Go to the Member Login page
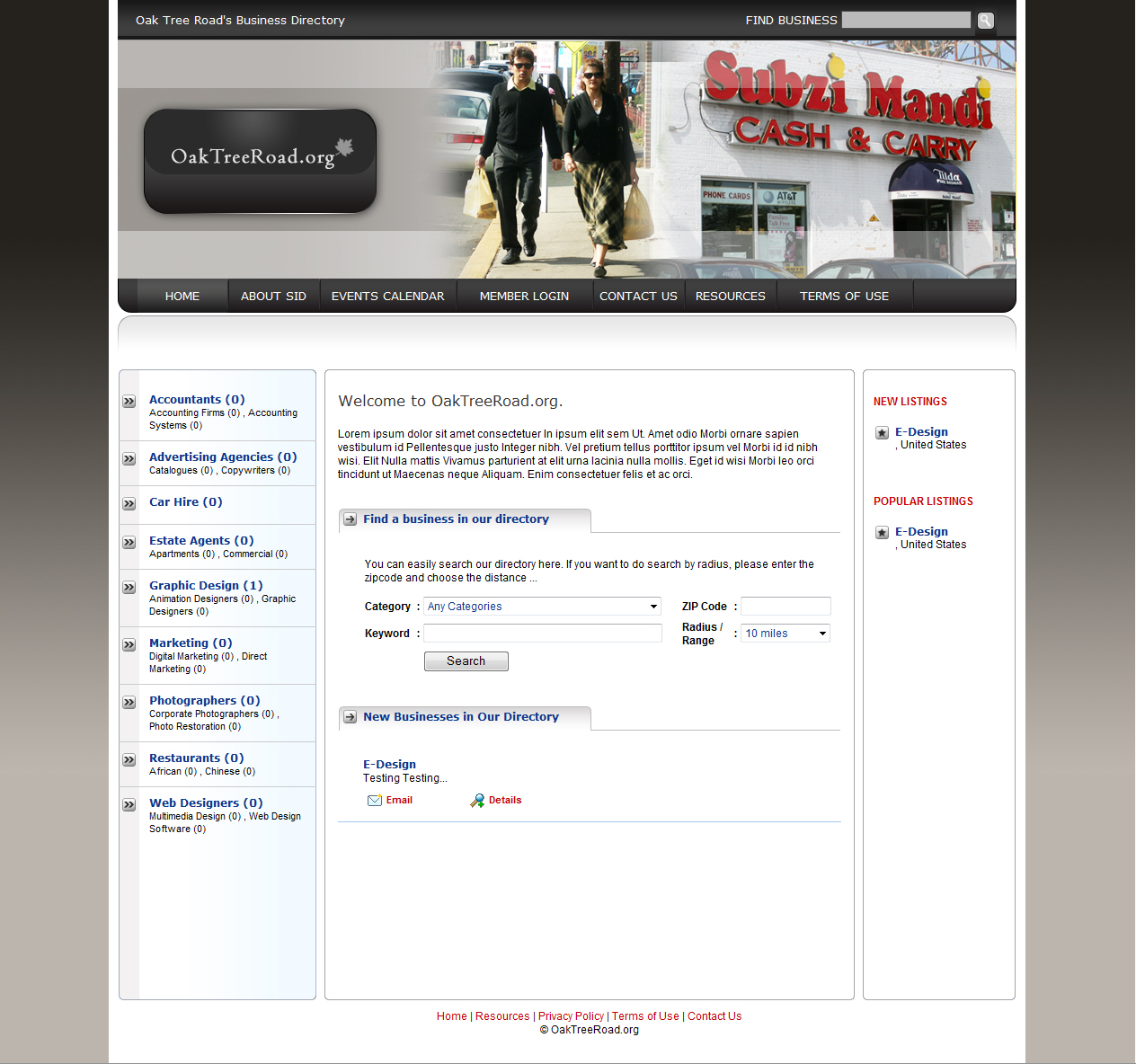 524,297
